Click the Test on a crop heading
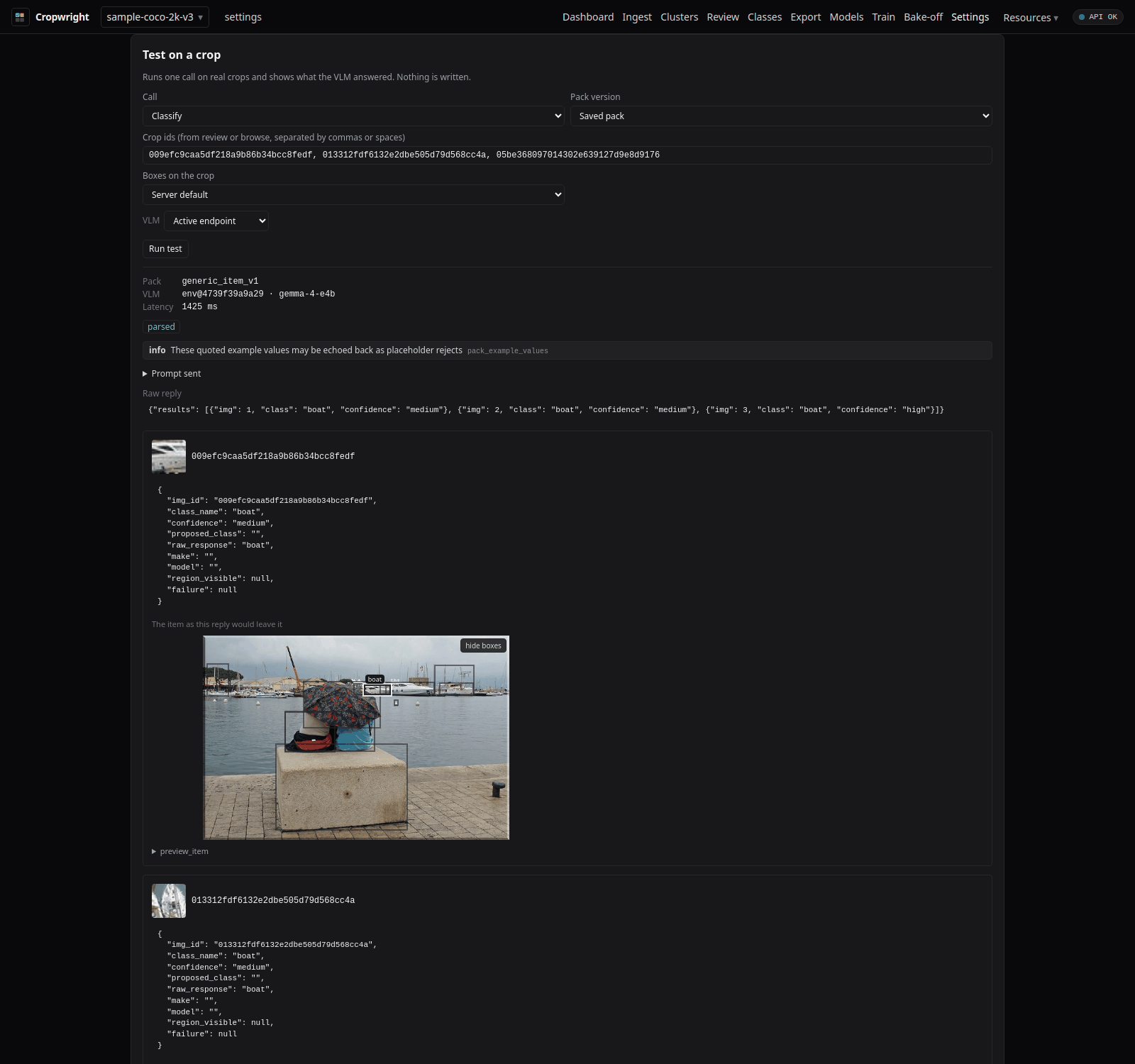 [x=182, y=55]
